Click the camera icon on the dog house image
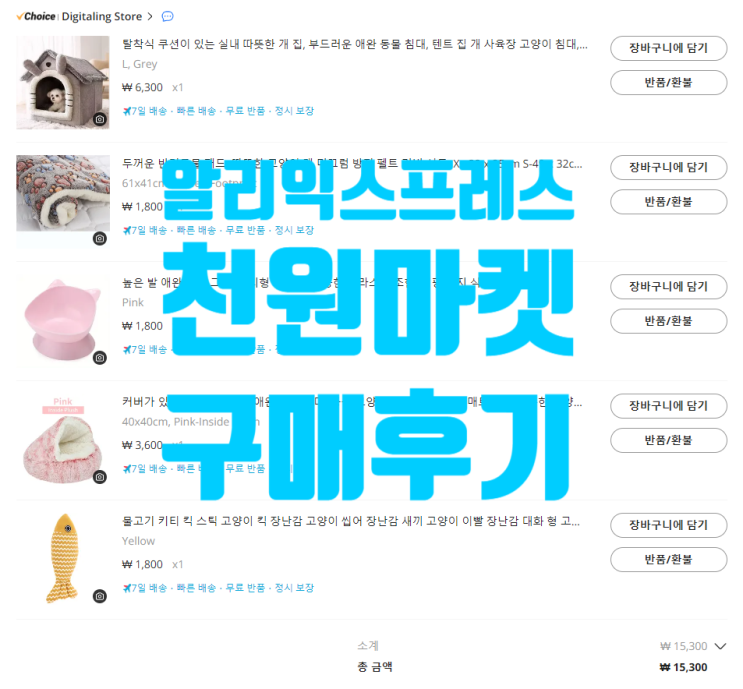This screenshot has height=689, width=743. pyautogui.click(x=100, y=119)
